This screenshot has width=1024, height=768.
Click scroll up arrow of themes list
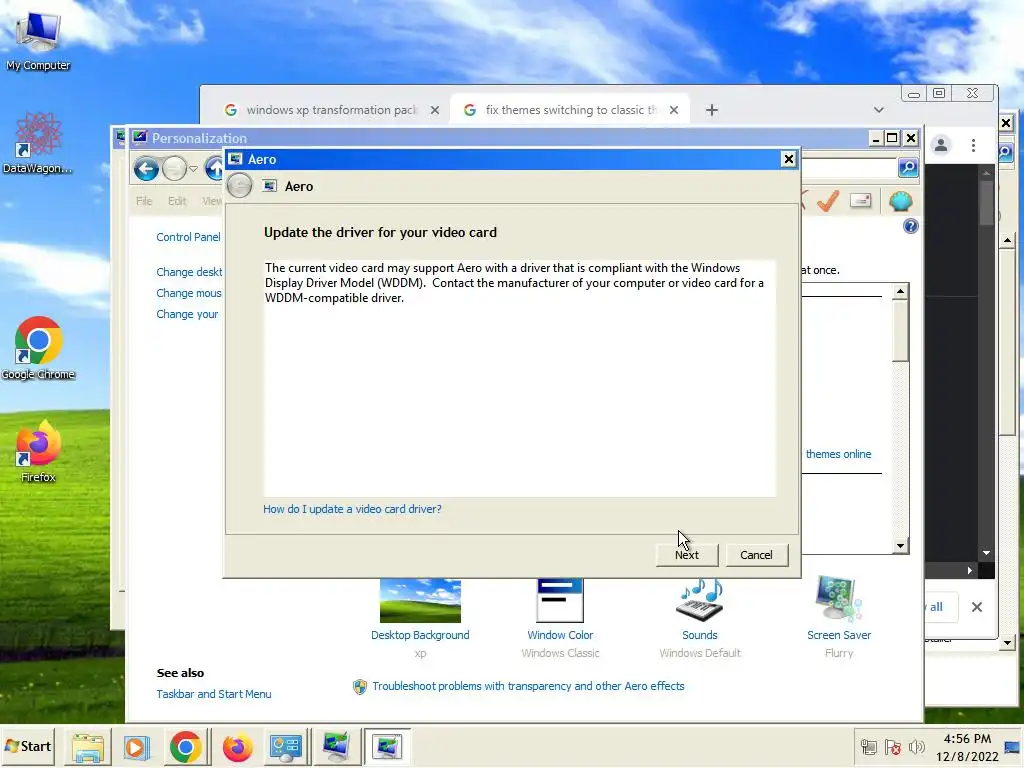(901, 292)
